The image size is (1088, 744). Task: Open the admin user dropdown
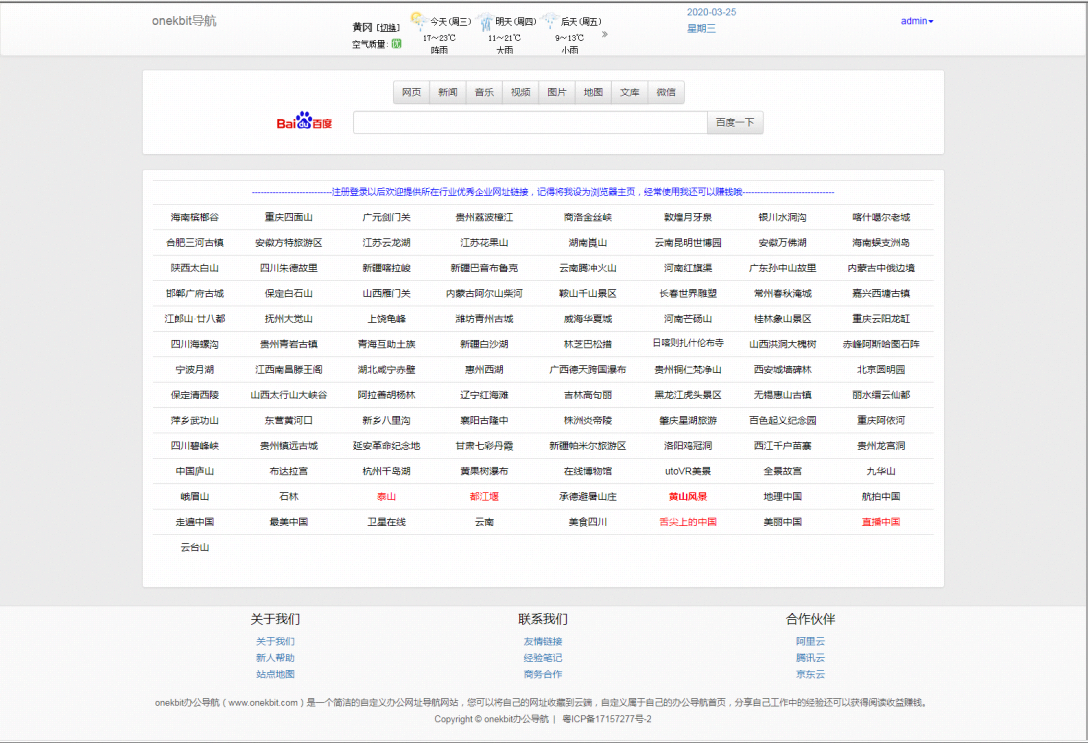(916, 21)
